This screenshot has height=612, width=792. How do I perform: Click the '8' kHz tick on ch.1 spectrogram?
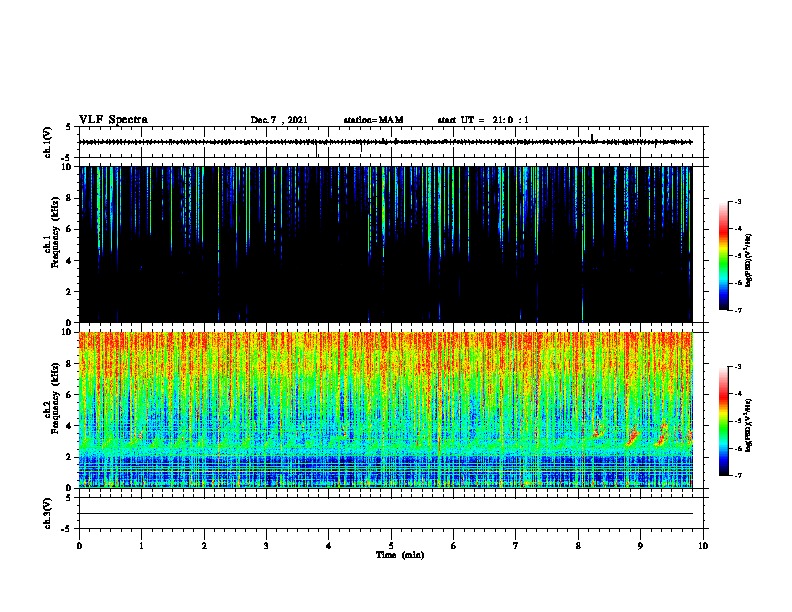[70, 198]
